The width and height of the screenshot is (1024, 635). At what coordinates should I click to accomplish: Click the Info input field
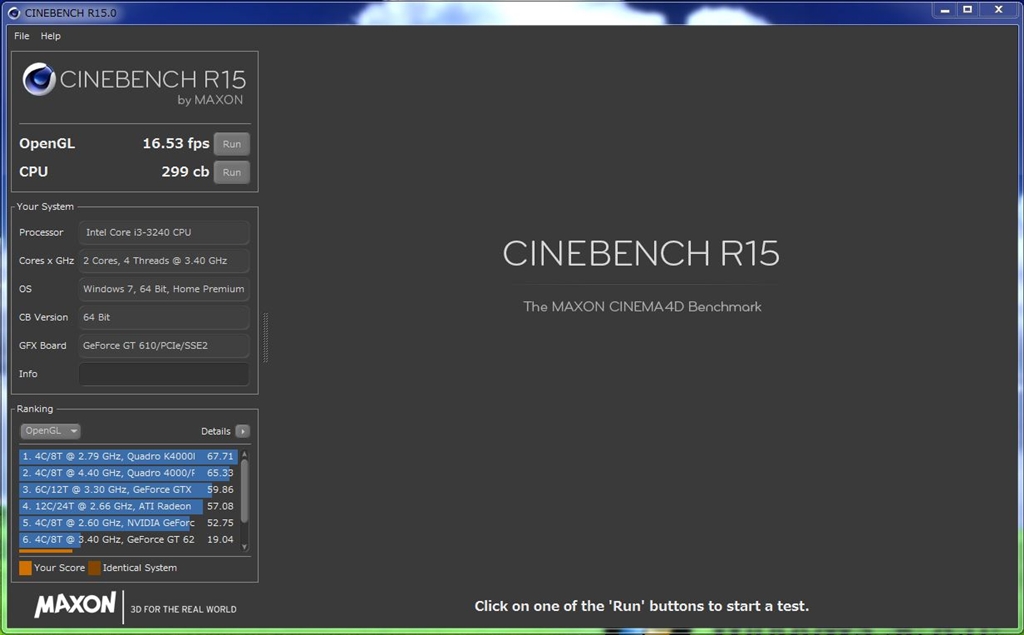tap(163, 374)
